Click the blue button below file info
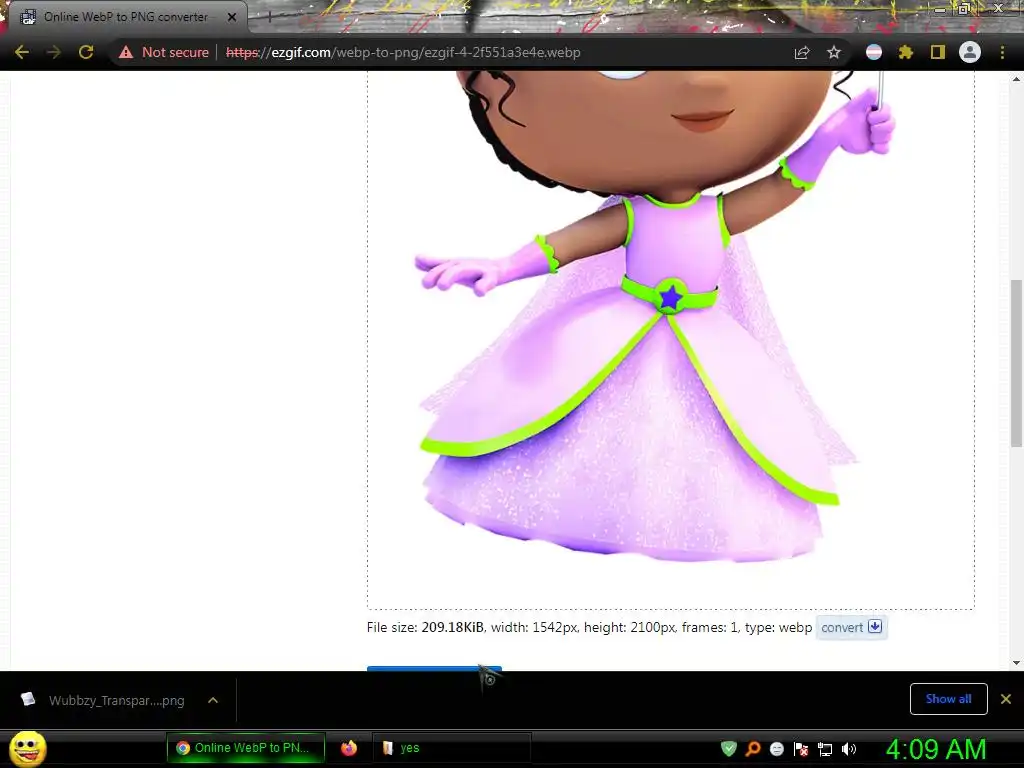Screen dimensions: 1024x768 (434, 668)
